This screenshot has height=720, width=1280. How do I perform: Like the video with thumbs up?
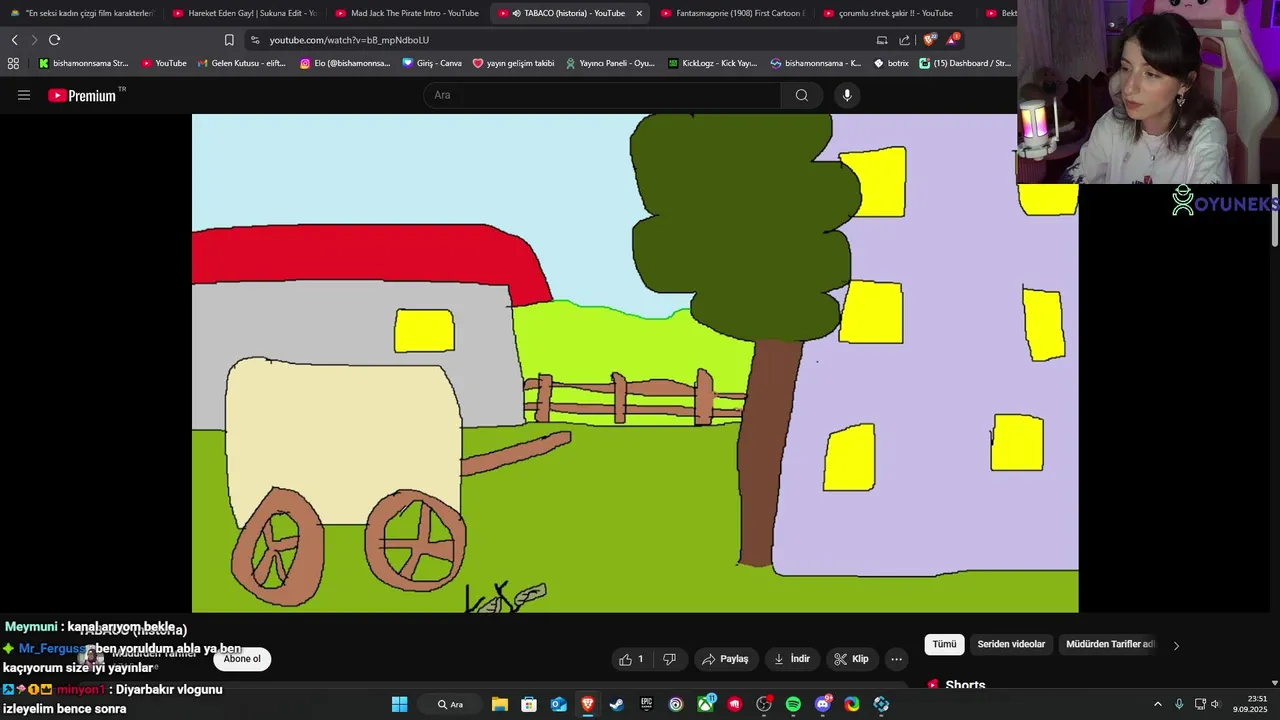tap(630, 659)
